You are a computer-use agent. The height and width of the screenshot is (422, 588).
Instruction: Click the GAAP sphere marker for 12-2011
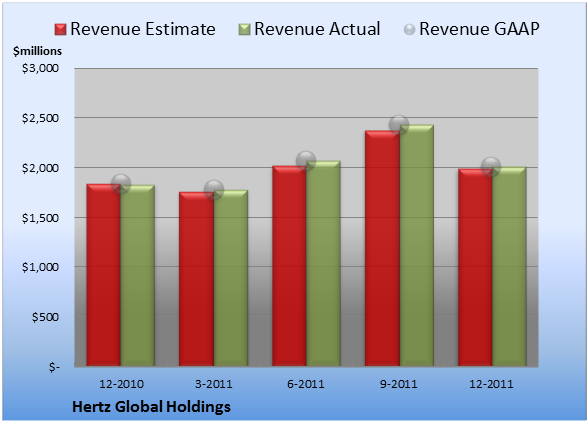pyautogui.click(x=491, y=166)
